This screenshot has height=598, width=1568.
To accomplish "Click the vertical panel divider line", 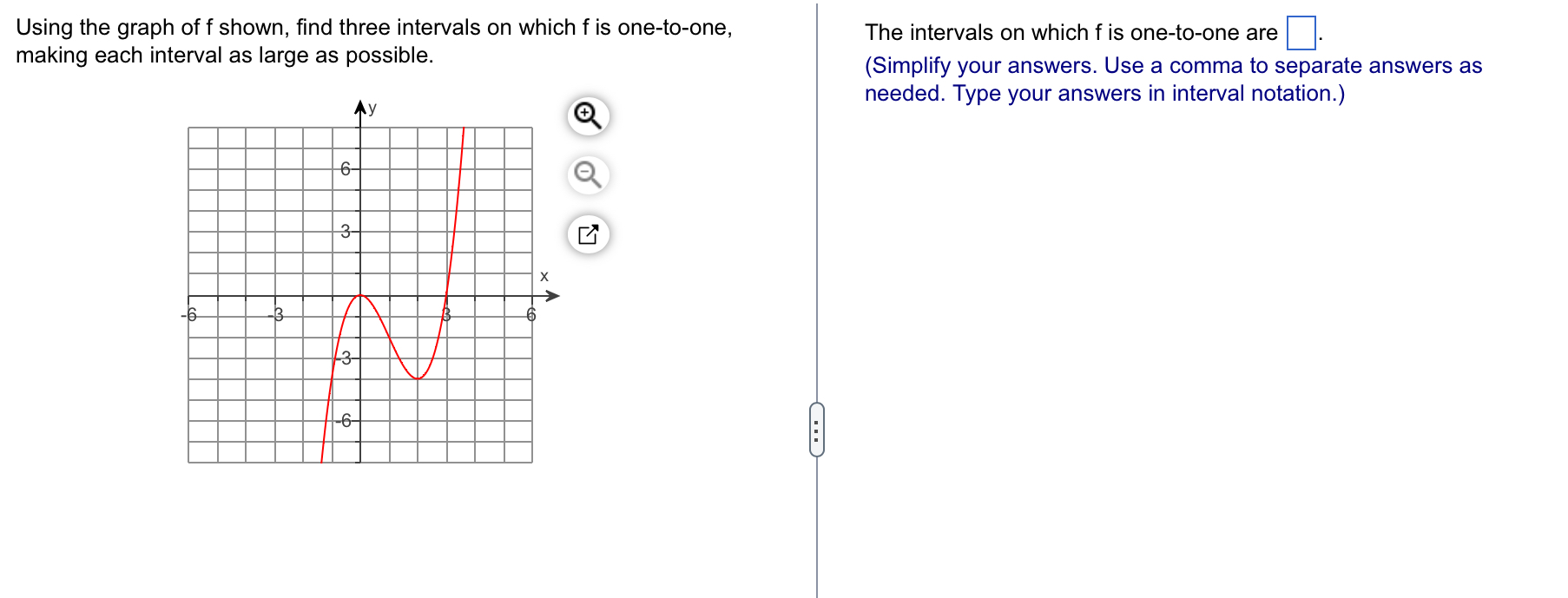I will click(817, 260).
